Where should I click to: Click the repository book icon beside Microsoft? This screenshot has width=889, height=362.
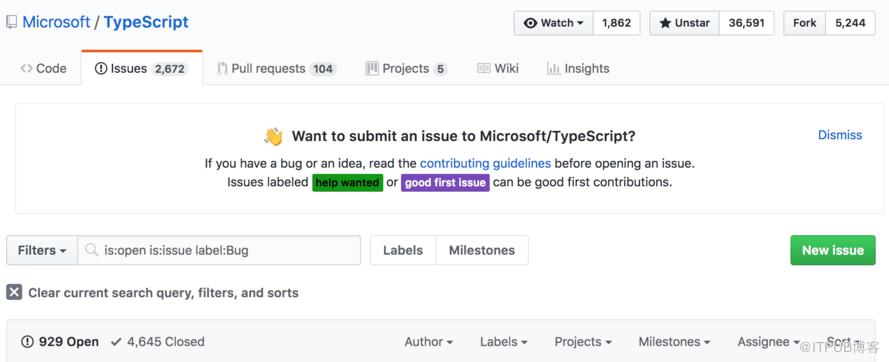click(x=11, y=23)
